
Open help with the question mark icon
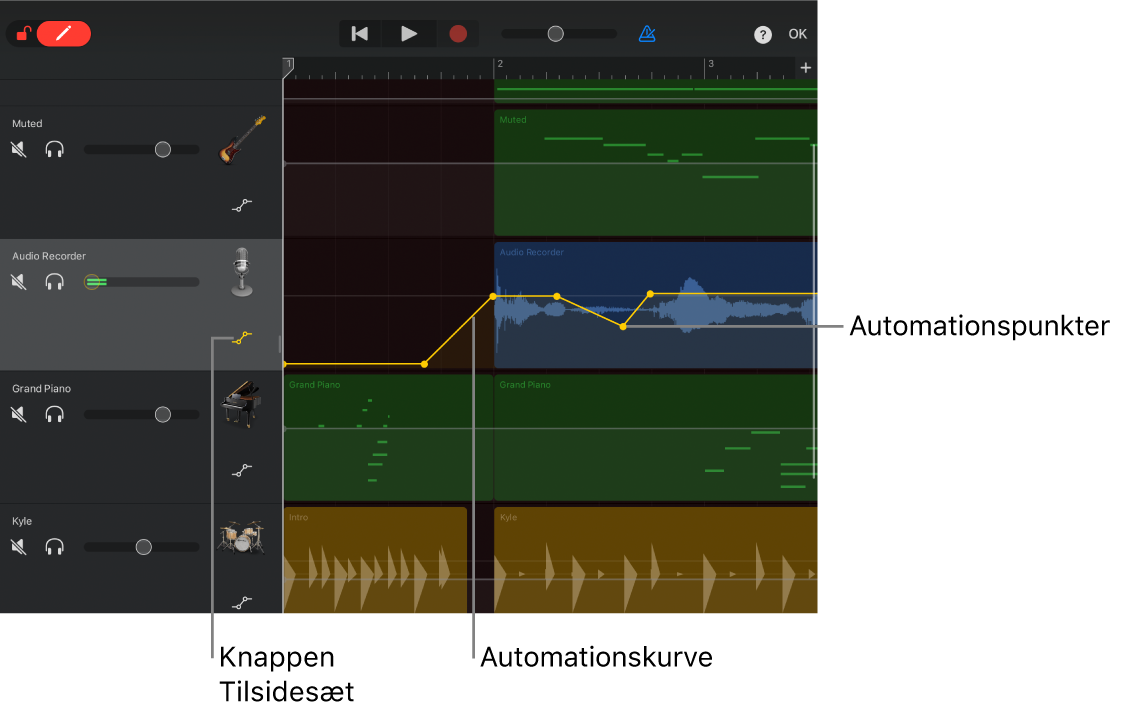[x=763, y=35]
